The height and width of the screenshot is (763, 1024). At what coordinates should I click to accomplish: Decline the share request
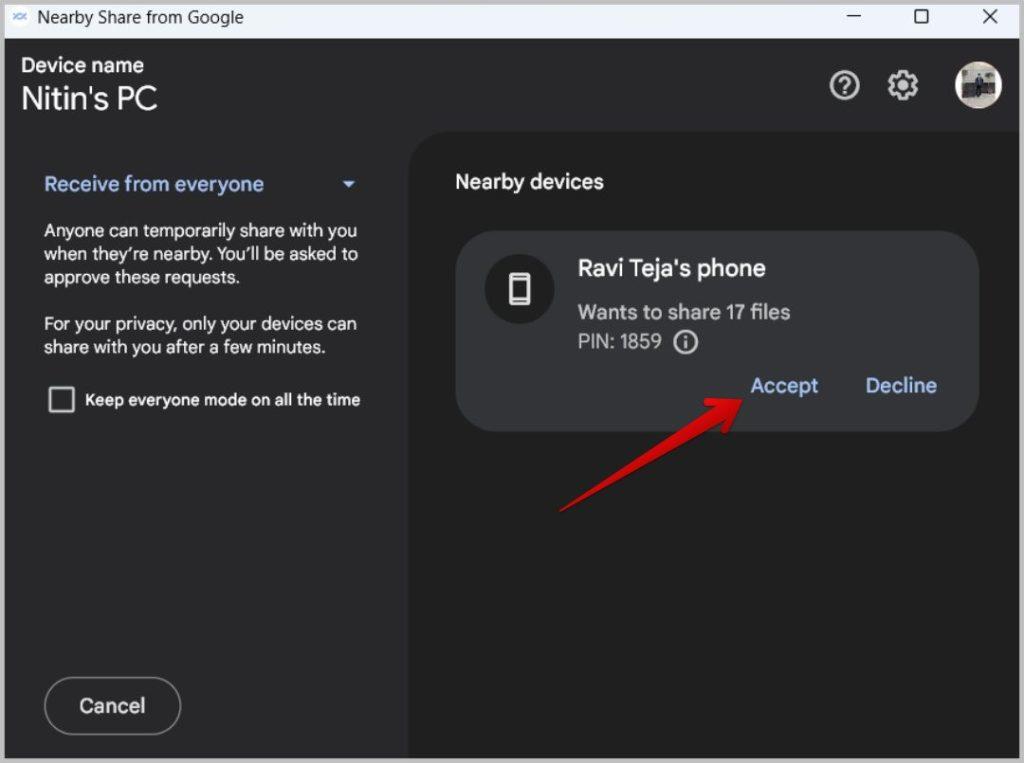click(901, 385)
